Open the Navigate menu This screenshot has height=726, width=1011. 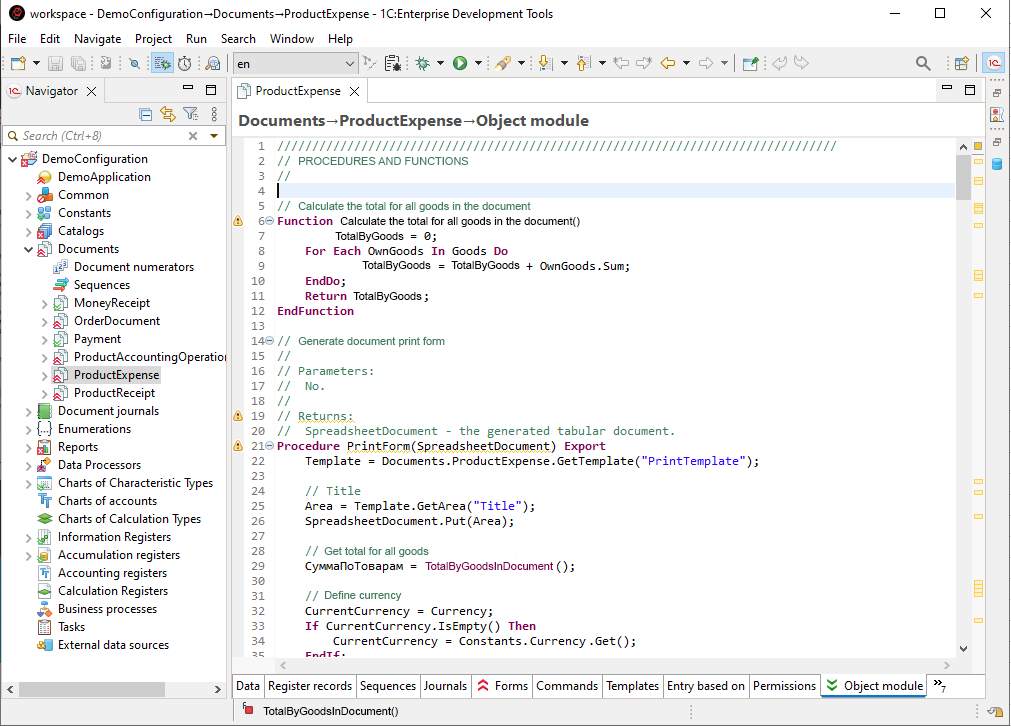(x=97, y=39)
